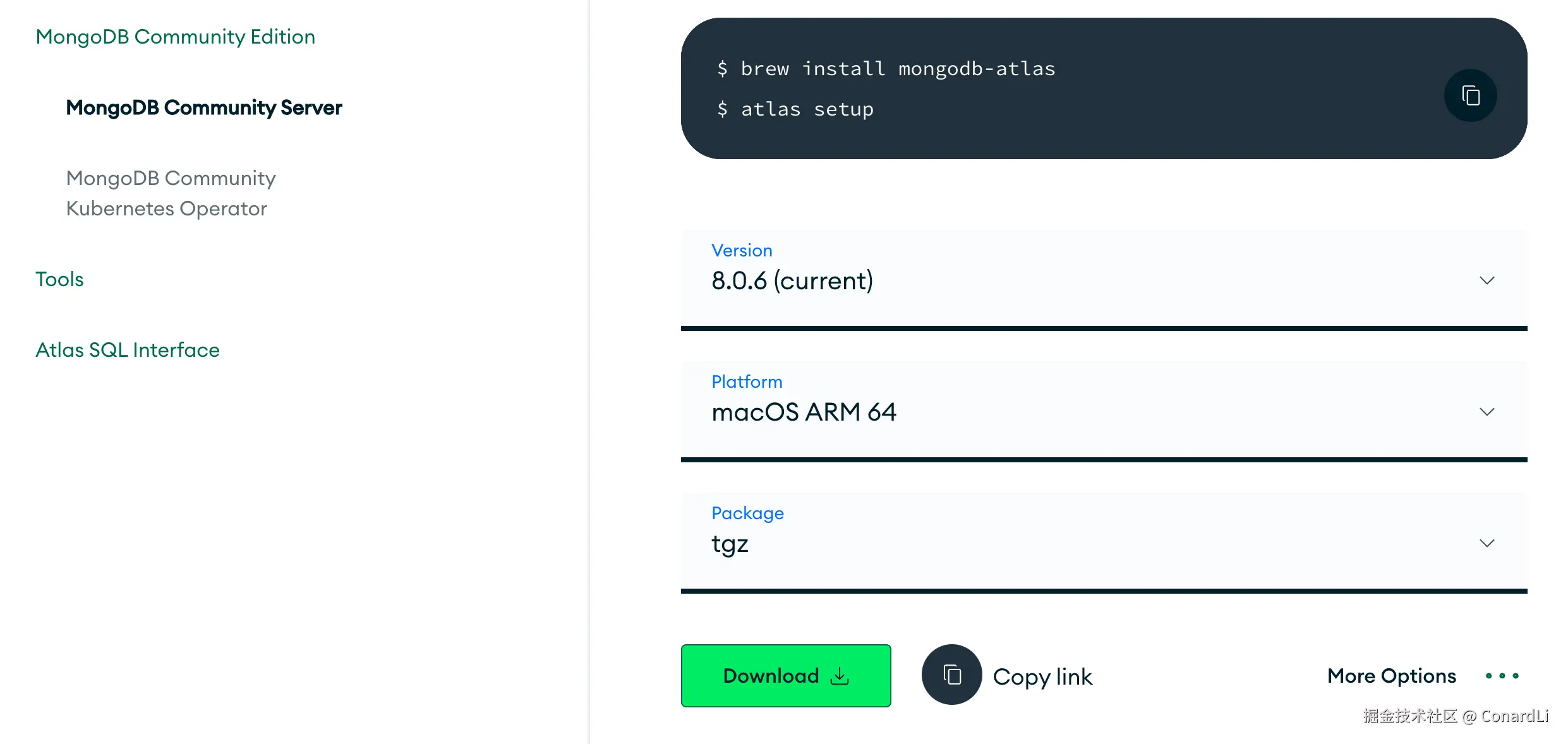Image resolution: width=1568 pixels, height=744 pixels.
Task: Click the copy icon inside the code block
Action: click(x=1471, y=95)
